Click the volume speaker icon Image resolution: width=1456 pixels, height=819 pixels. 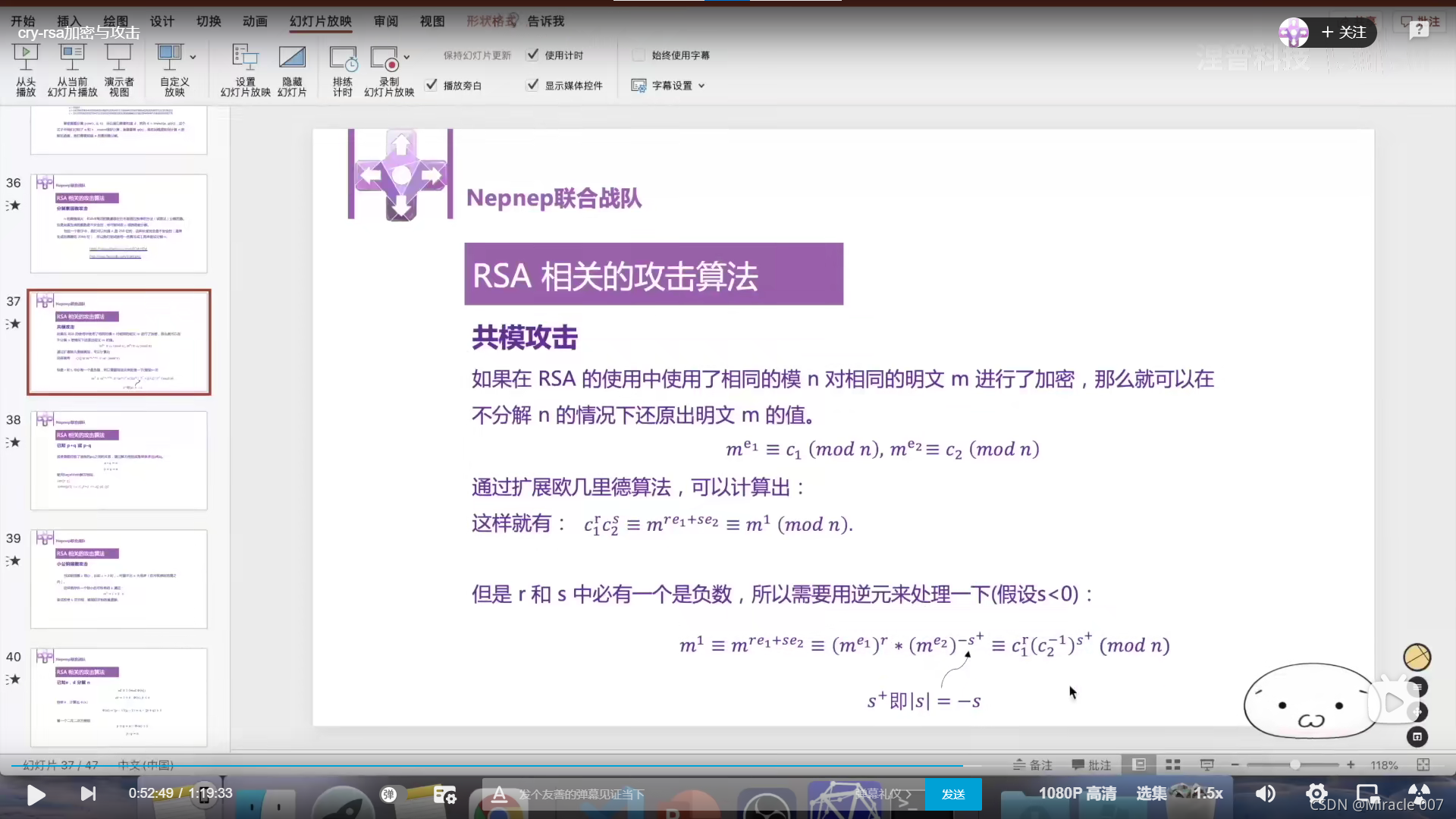[x=1265, y=793]
